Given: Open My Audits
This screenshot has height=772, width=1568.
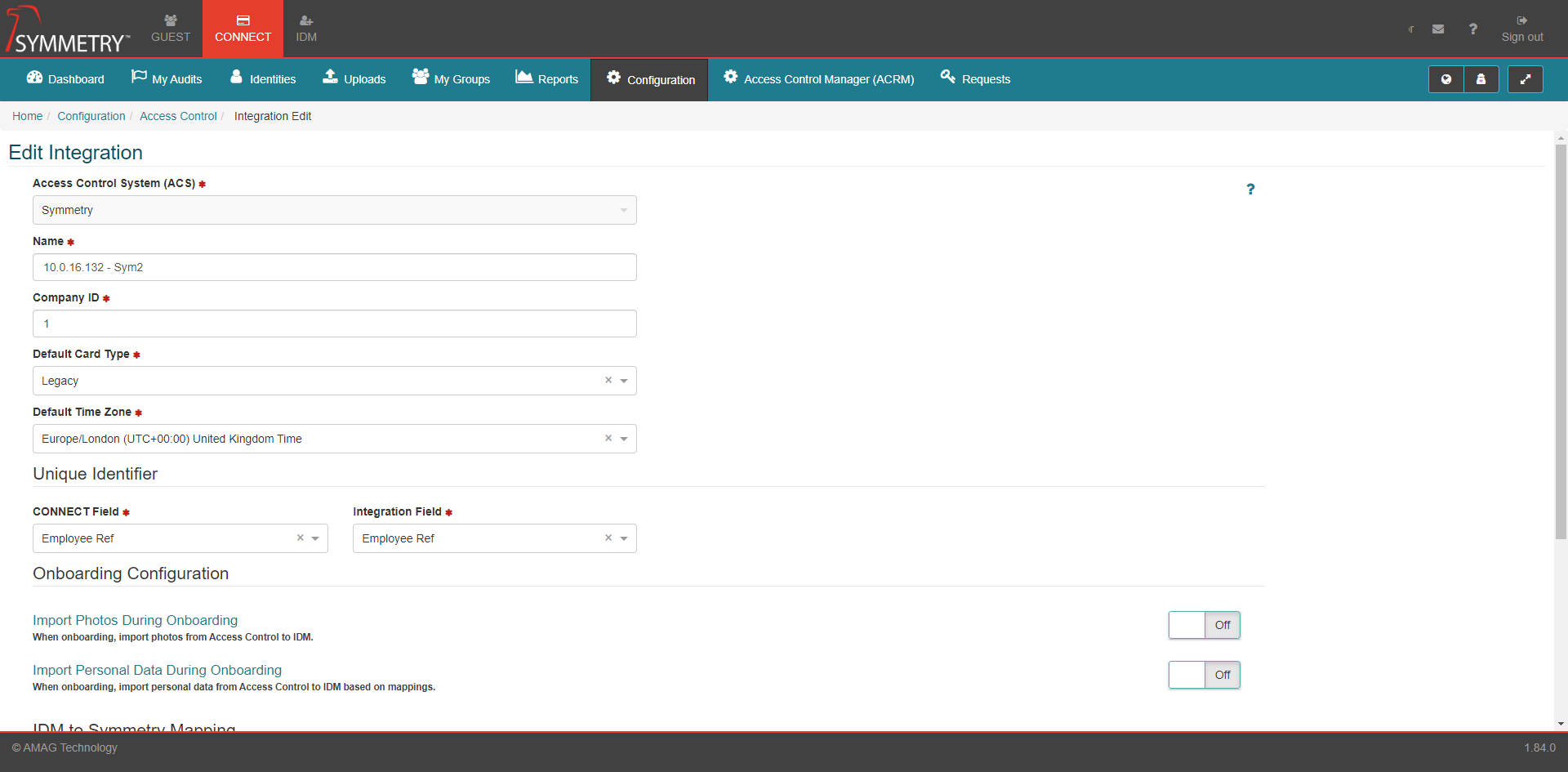Looking at the screenshot, I should [x=167, y=79].
